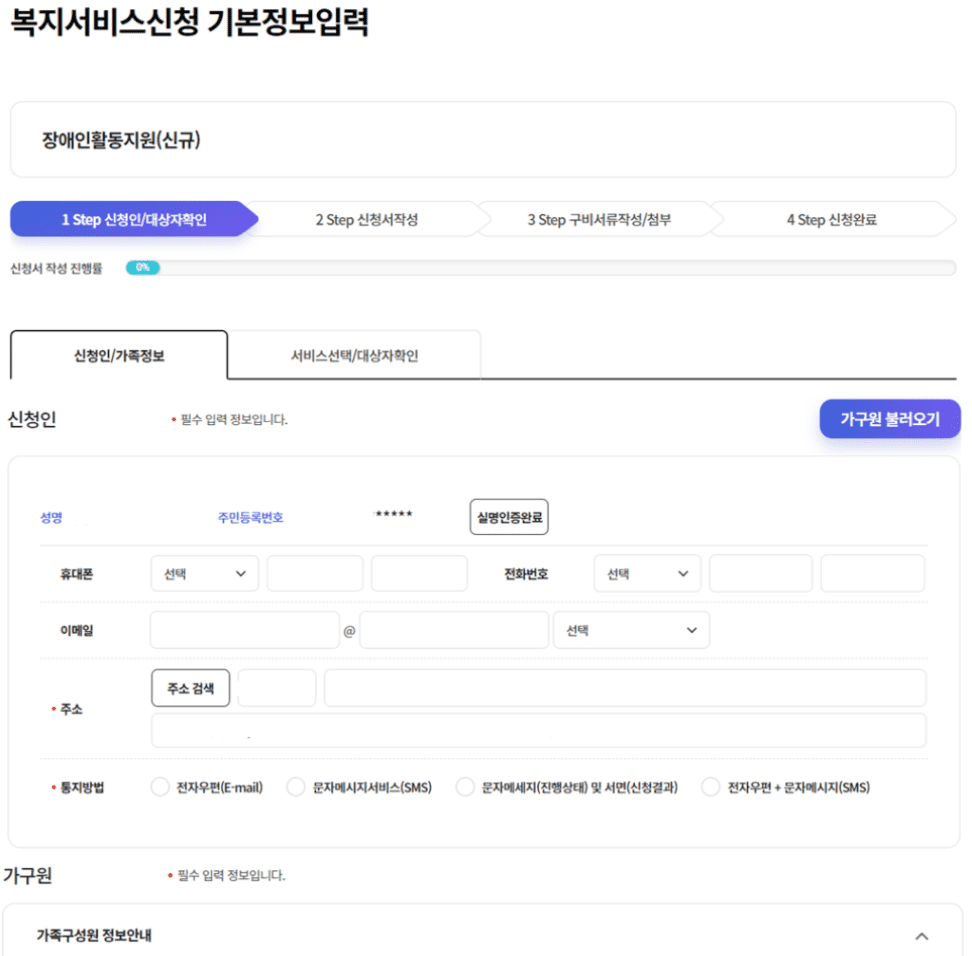Click the first 휴대폰 number input field
972x956 pixels.
[314, 573]
